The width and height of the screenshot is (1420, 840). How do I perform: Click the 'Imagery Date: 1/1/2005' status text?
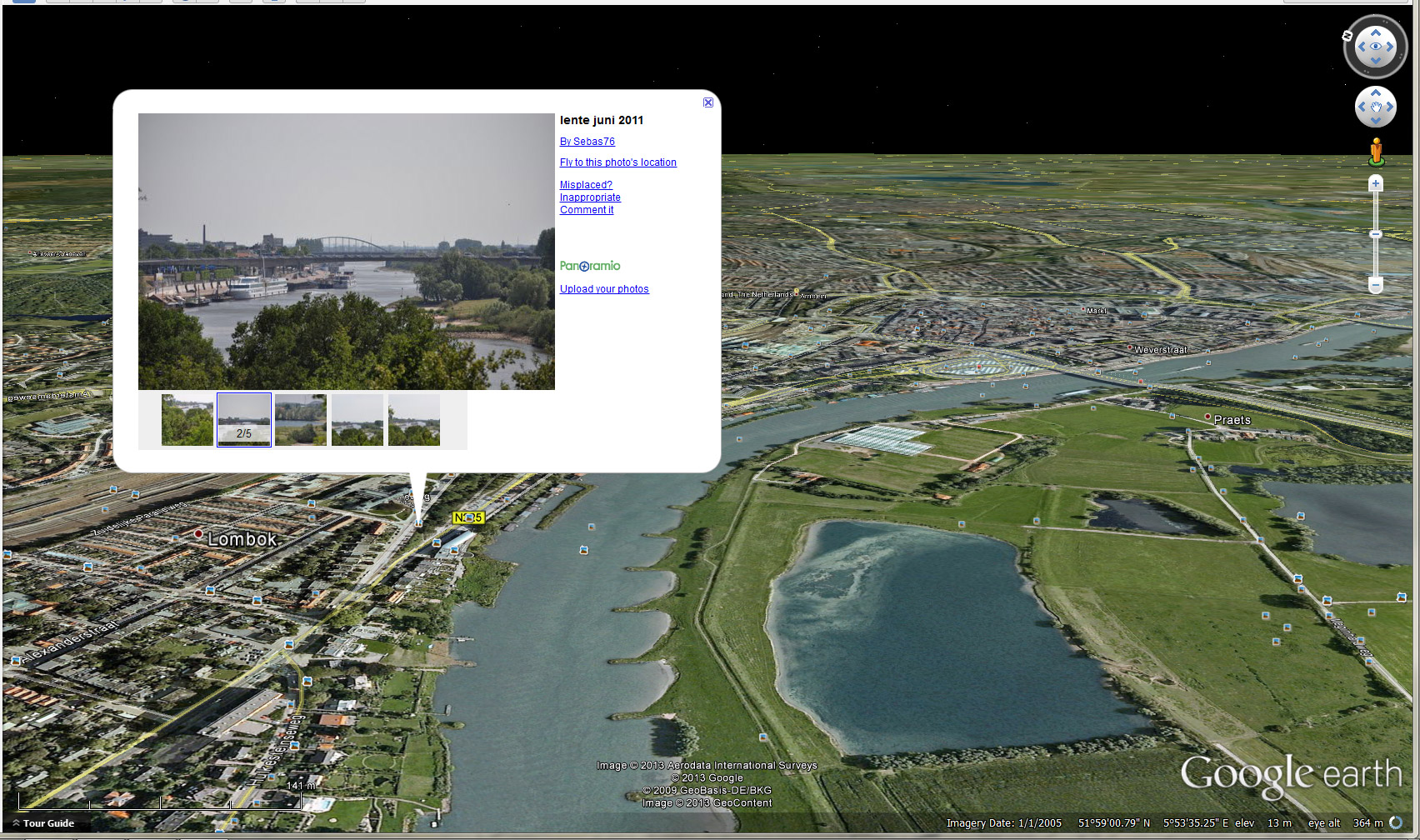click(x=1004, y=823)
